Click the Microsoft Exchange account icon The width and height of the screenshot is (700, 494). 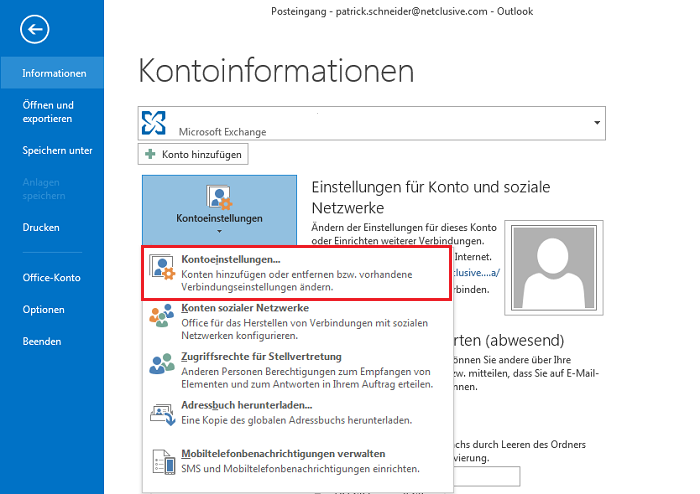[x=154, y=123]
